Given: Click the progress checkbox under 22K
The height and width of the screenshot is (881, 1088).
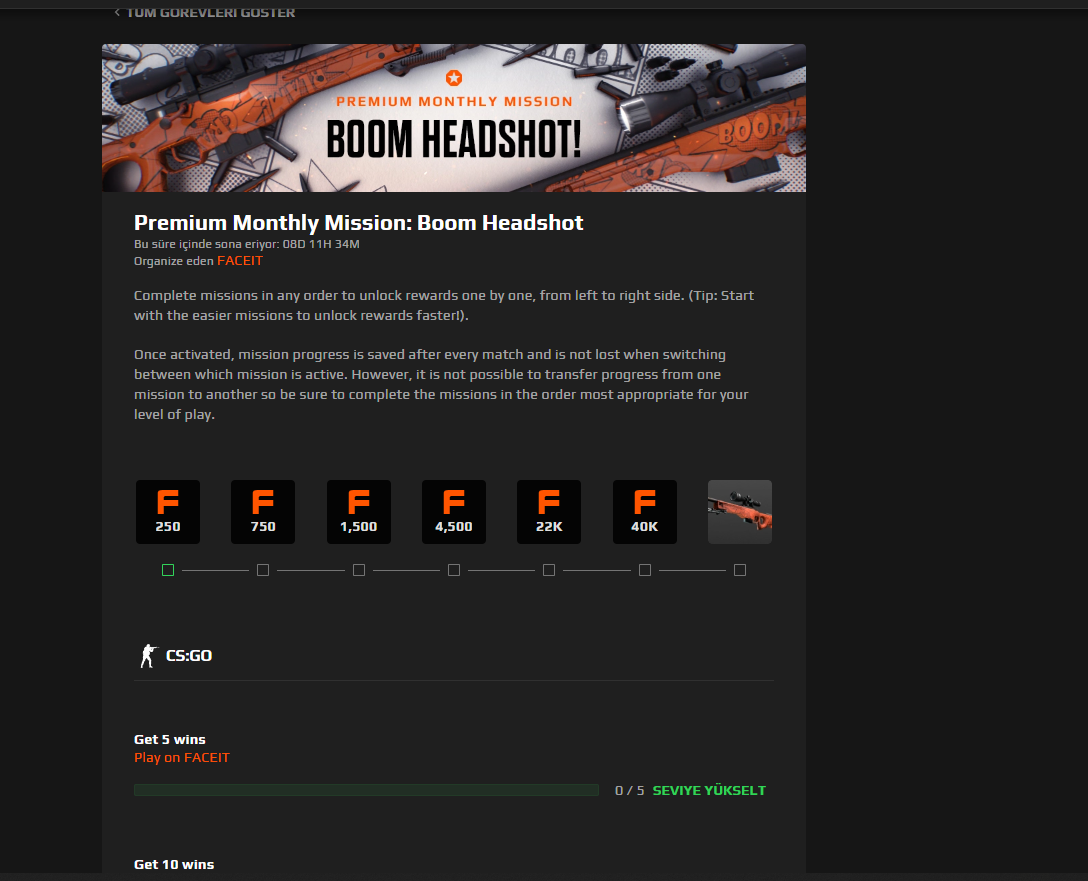Looking at the screenshot, I should pyautogui.click(x=549, y=570).
